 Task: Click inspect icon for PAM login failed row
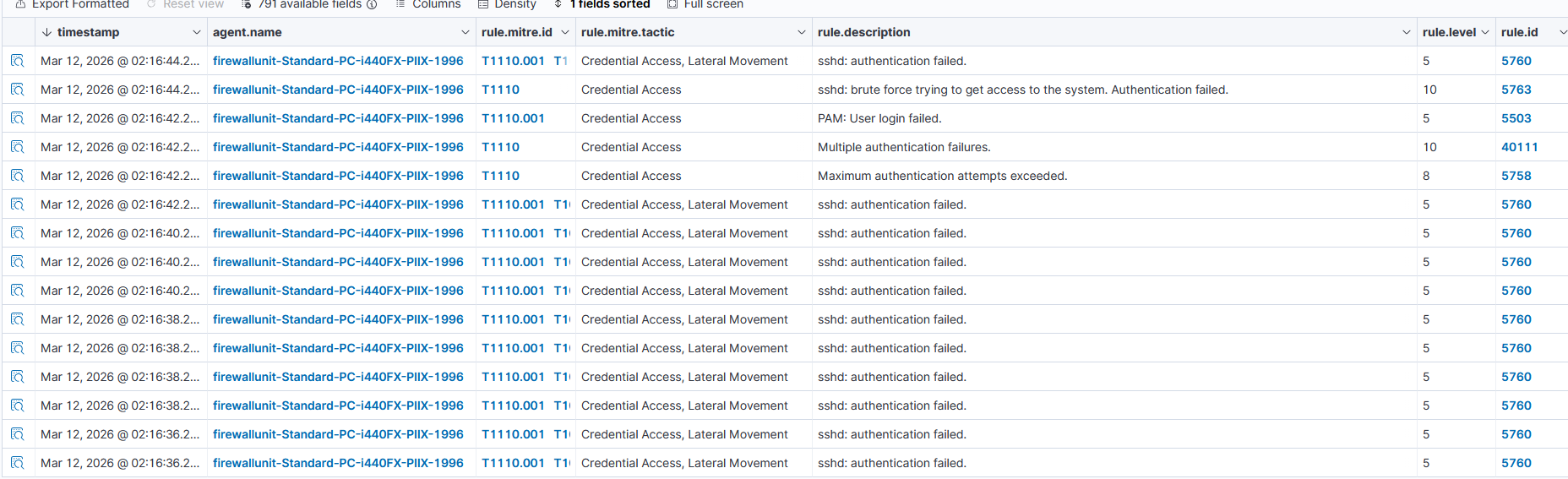(x=18, y=118)
